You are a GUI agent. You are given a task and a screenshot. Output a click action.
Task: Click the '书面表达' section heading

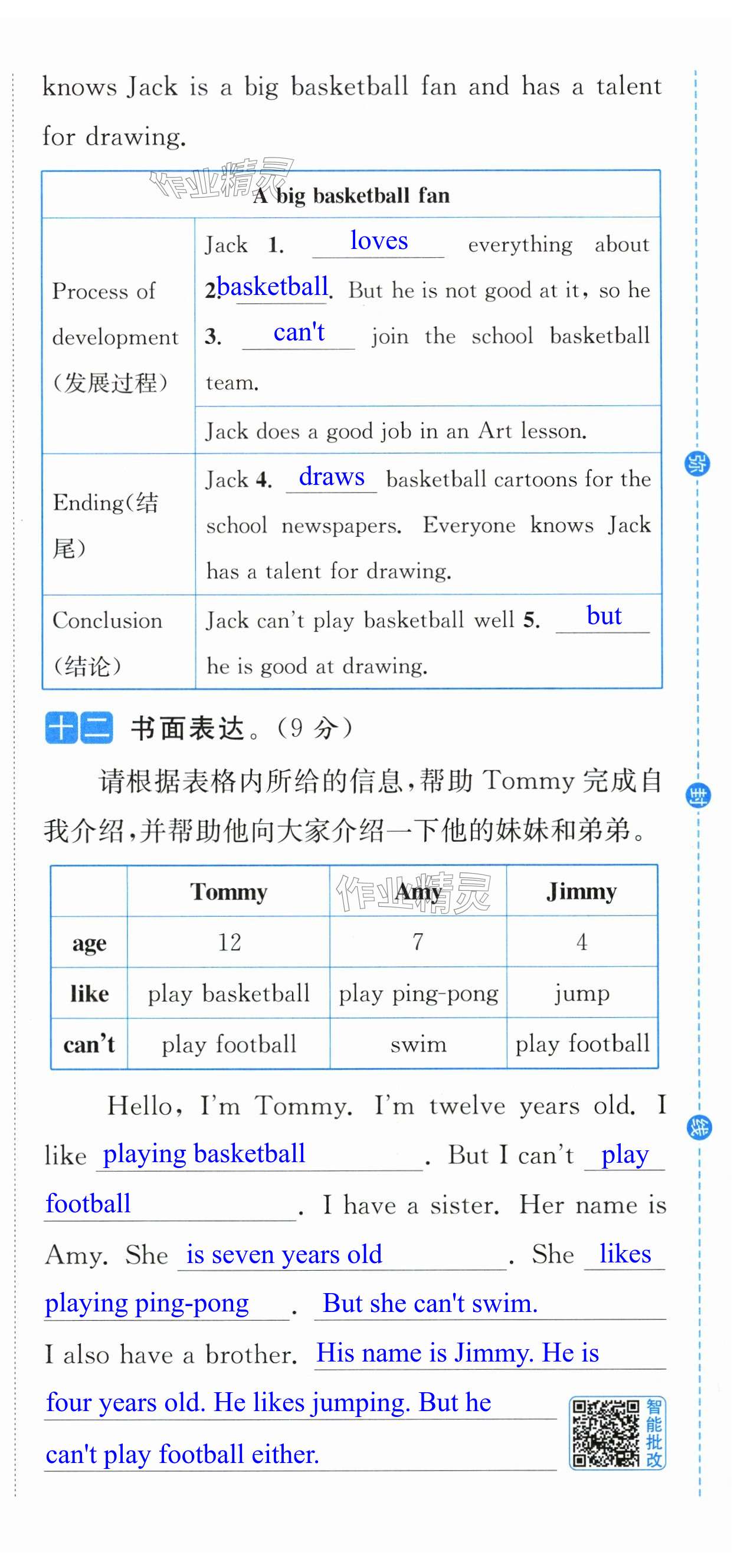pos(188,728)
